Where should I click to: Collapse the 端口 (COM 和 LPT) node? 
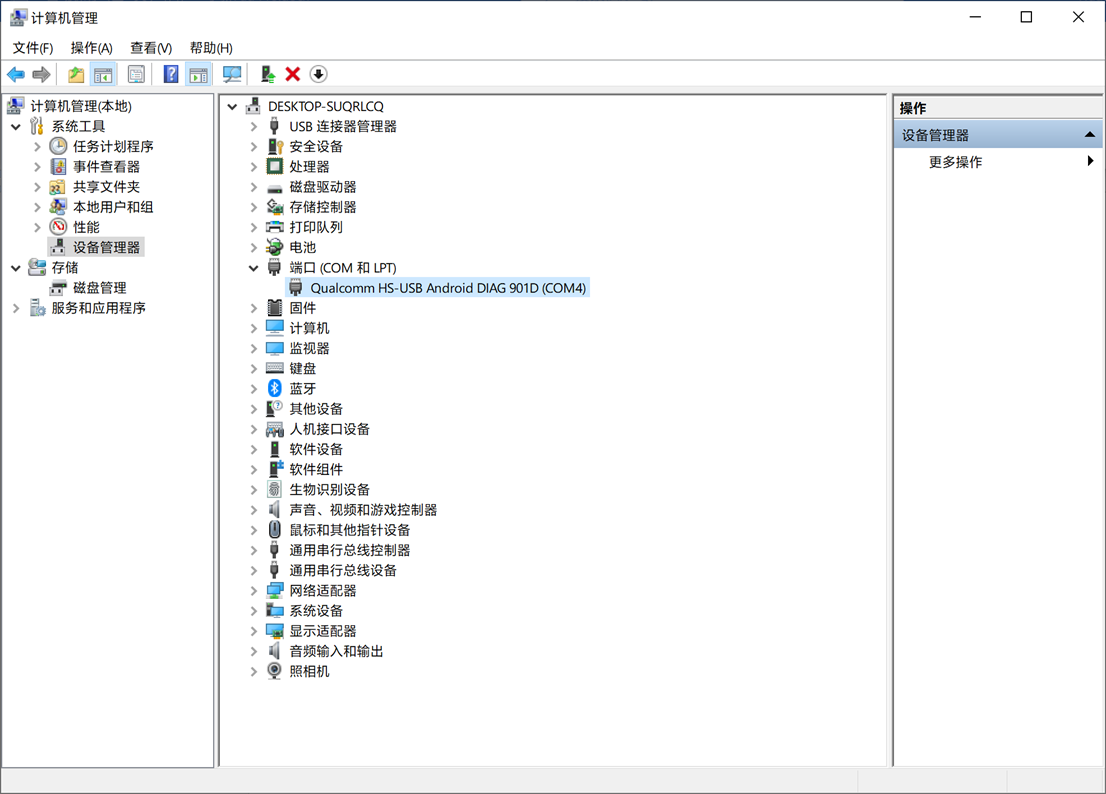tap(254, 268)
